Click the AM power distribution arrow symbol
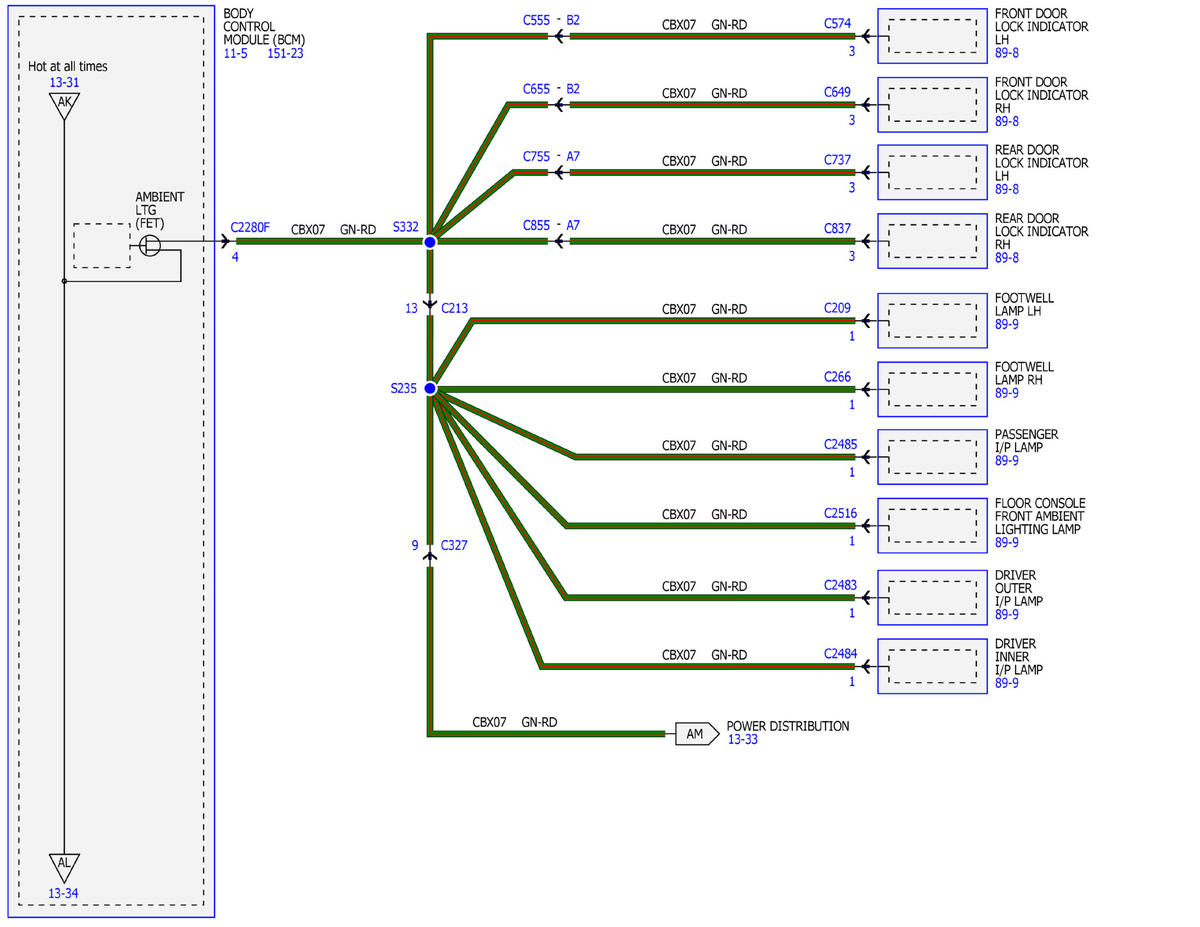The height and width of the screenshot is (927, 1200). [696, 734]
